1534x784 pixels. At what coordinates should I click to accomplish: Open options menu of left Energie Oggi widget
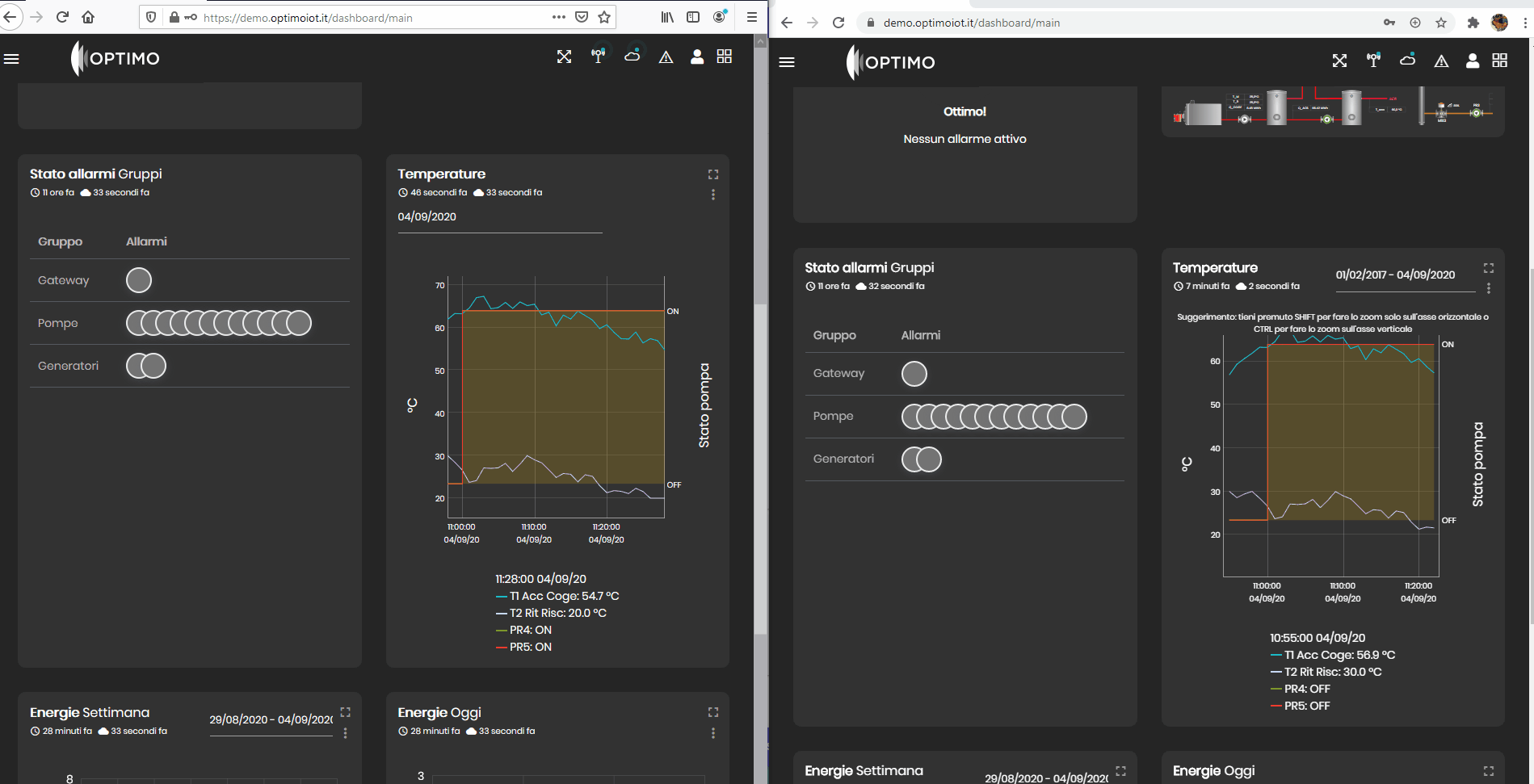pyautogui.click(x=713, y=733)
